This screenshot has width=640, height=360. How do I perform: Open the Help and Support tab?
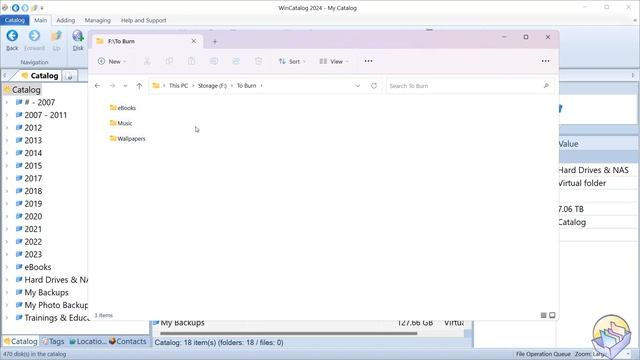(x=143, y=20)
